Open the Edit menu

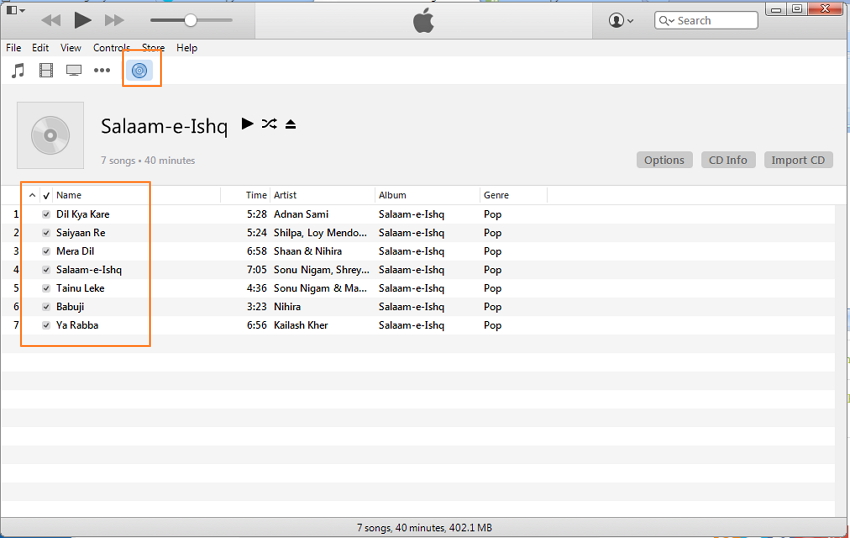tap(40, 48)
